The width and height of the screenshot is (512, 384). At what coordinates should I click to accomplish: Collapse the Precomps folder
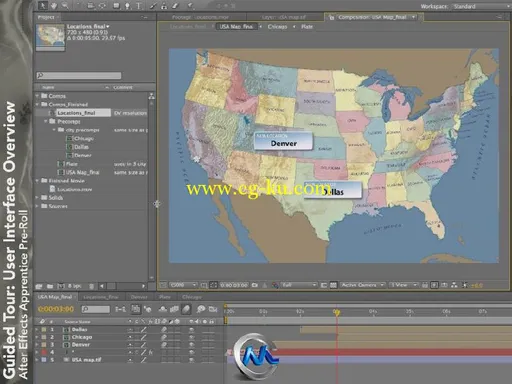pos(46,121)
